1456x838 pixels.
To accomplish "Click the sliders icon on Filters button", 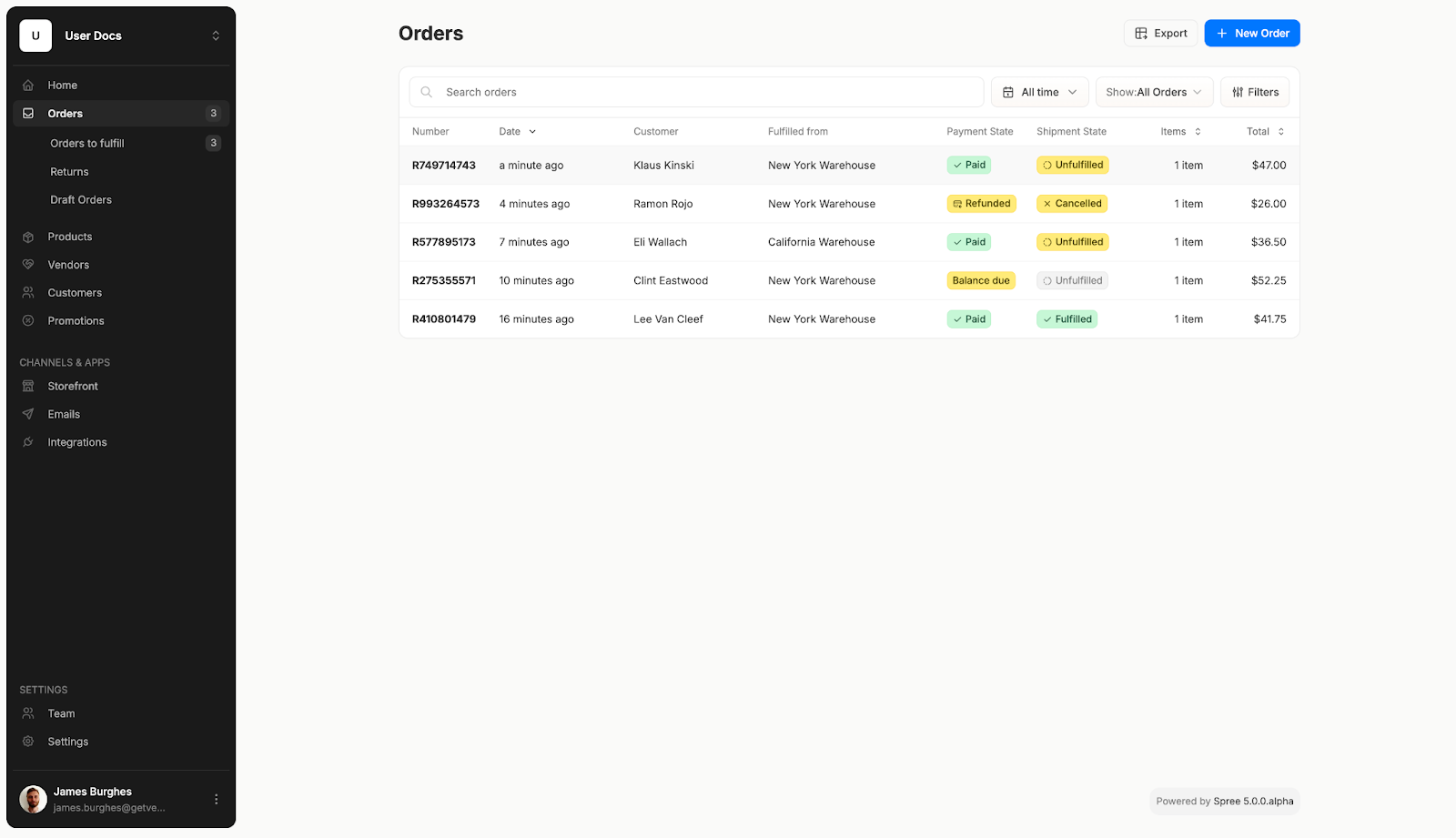I will pyautogui.click(x=1238, y=92).
